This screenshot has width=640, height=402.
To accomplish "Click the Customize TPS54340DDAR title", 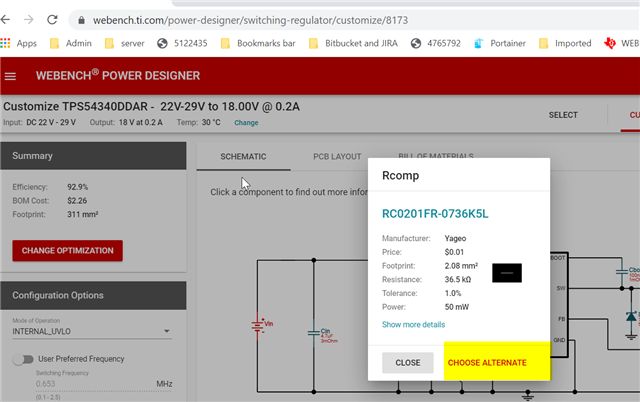I will (x=151, y=107).
